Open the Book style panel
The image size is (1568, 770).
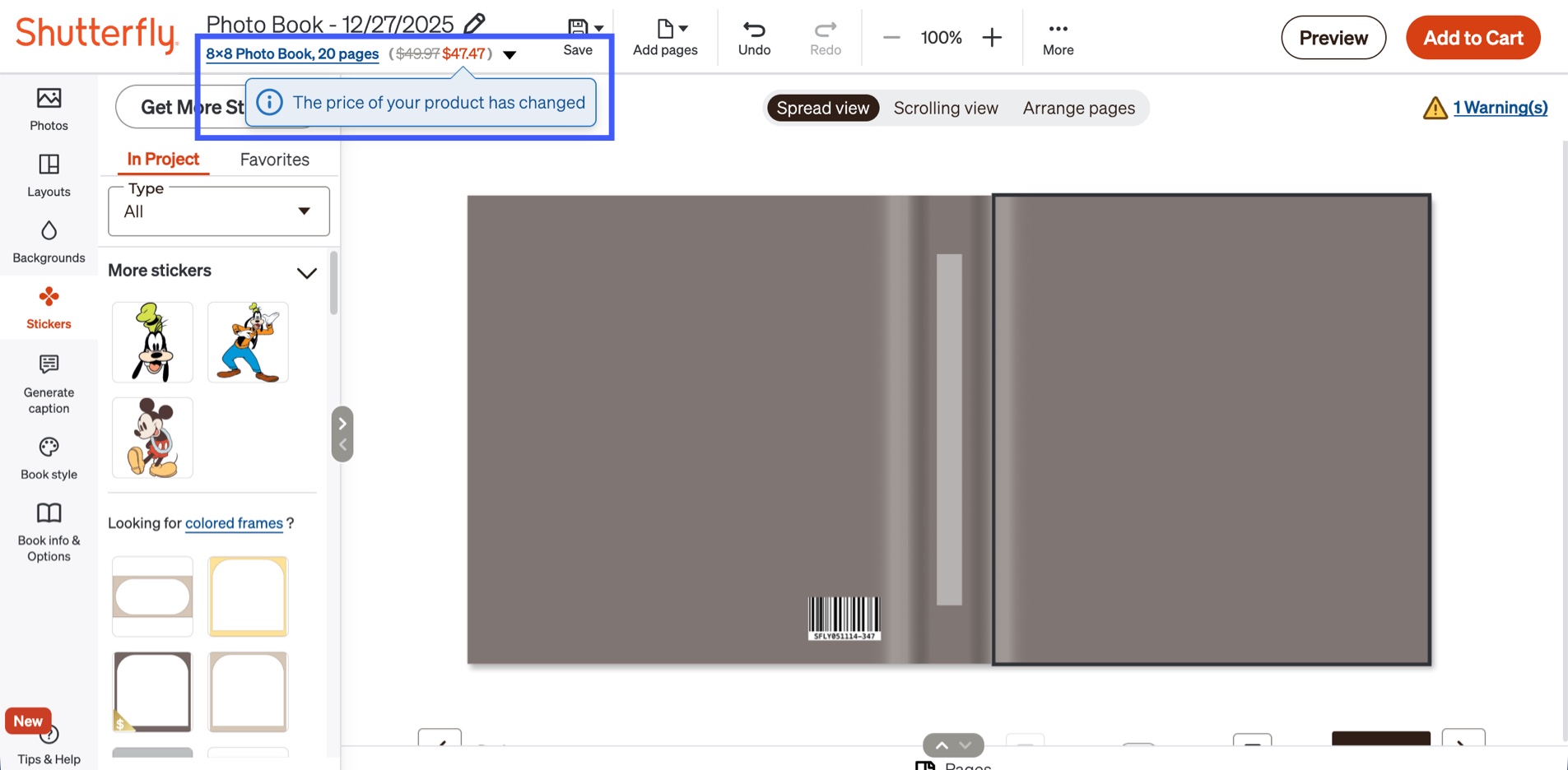[x=49, y=458]
